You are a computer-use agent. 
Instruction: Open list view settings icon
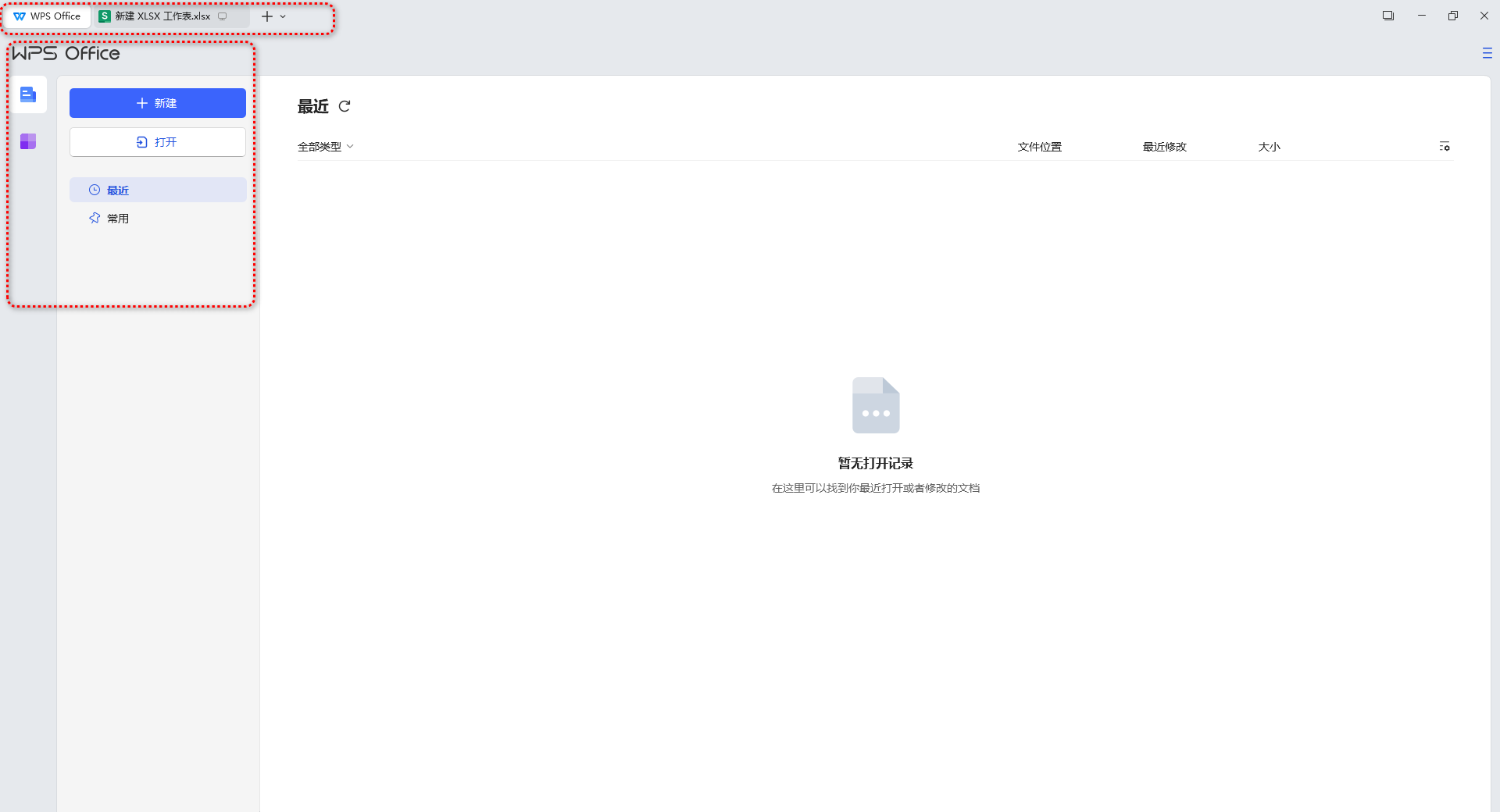tap(1445, 147)
